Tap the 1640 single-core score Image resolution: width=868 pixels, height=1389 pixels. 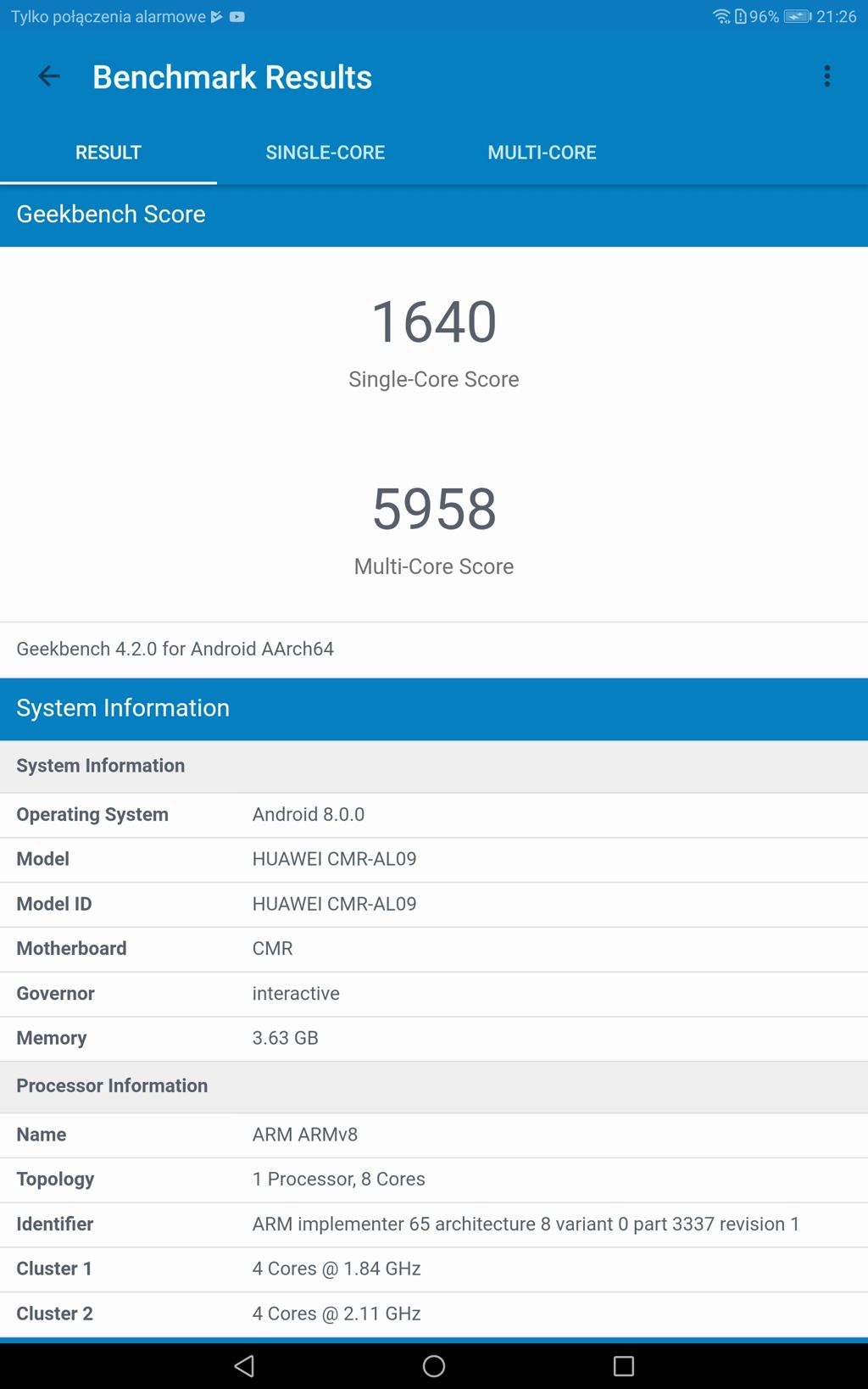click(434, 322)
